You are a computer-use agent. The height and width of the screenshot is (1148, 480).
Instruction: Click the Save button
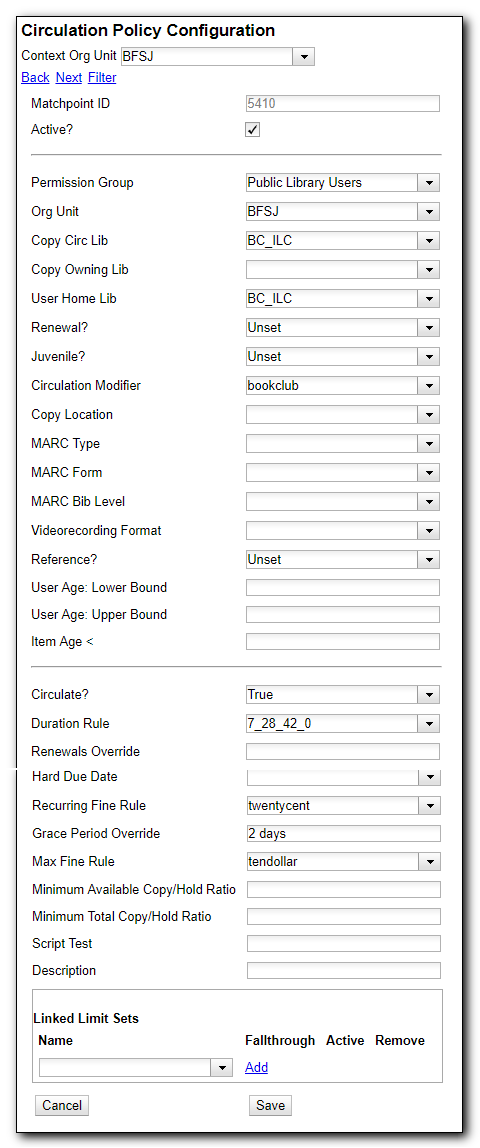click(x=270, y=1106)
